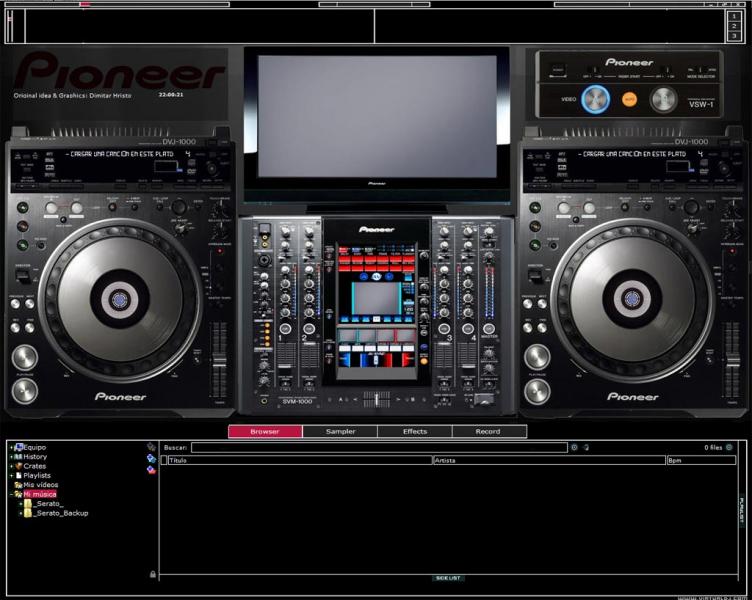
Task: Toggle the VSW-1 mode selector switch
Action: pos(701,70)
